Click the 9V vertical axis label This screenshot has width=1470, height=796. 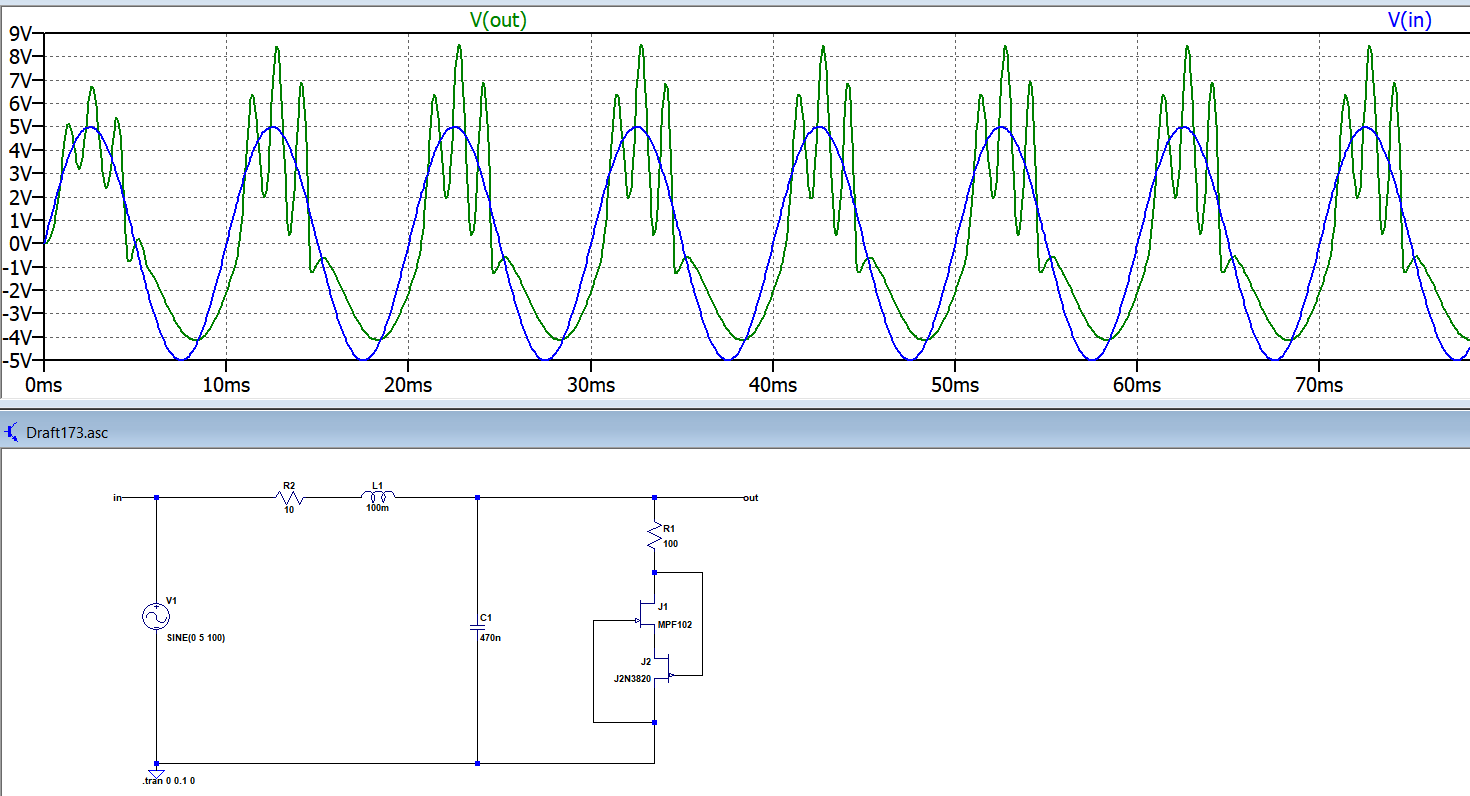pos(22,34)
